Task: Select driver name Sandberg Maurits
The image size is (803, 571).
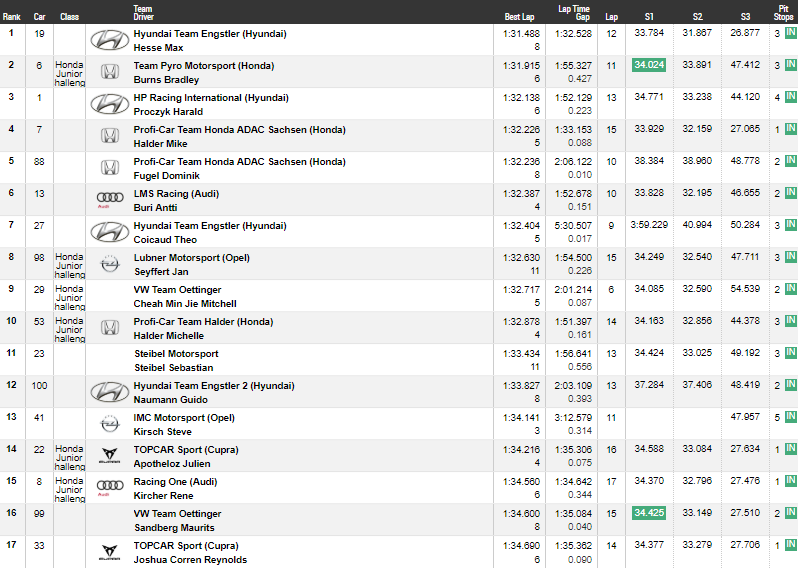Action: click(x=174, y=528)
